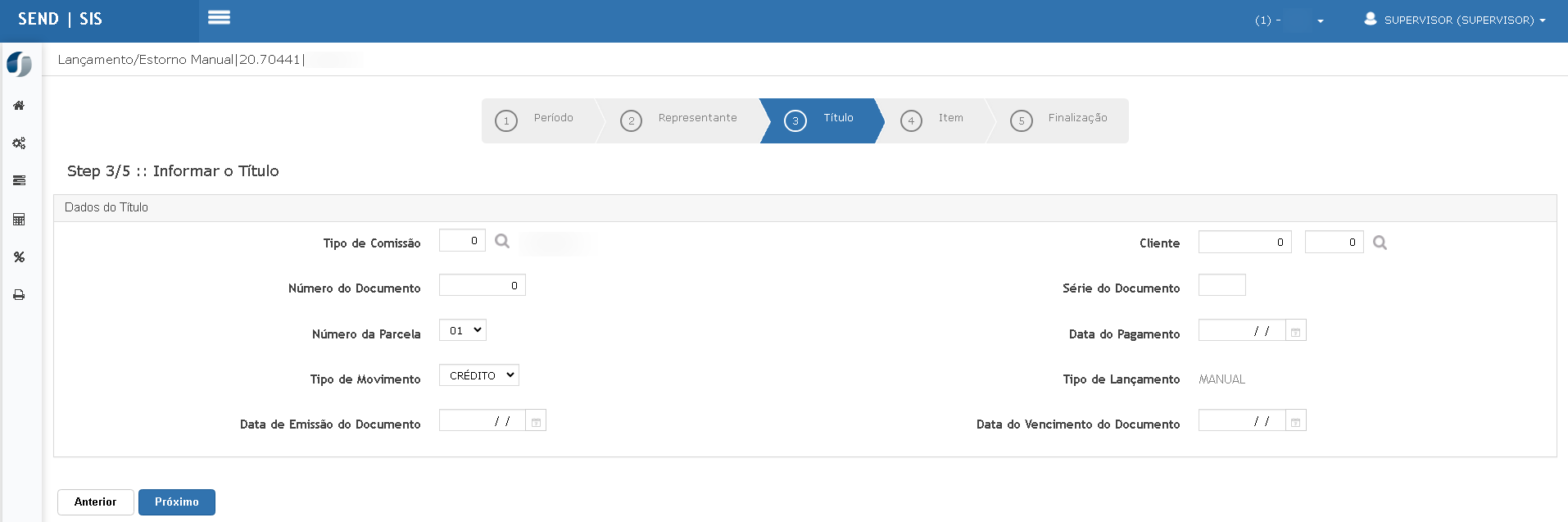Focus the Tipo de Comissão code field
Screen dimensions: 1568x522
click(x=462, y=240)
